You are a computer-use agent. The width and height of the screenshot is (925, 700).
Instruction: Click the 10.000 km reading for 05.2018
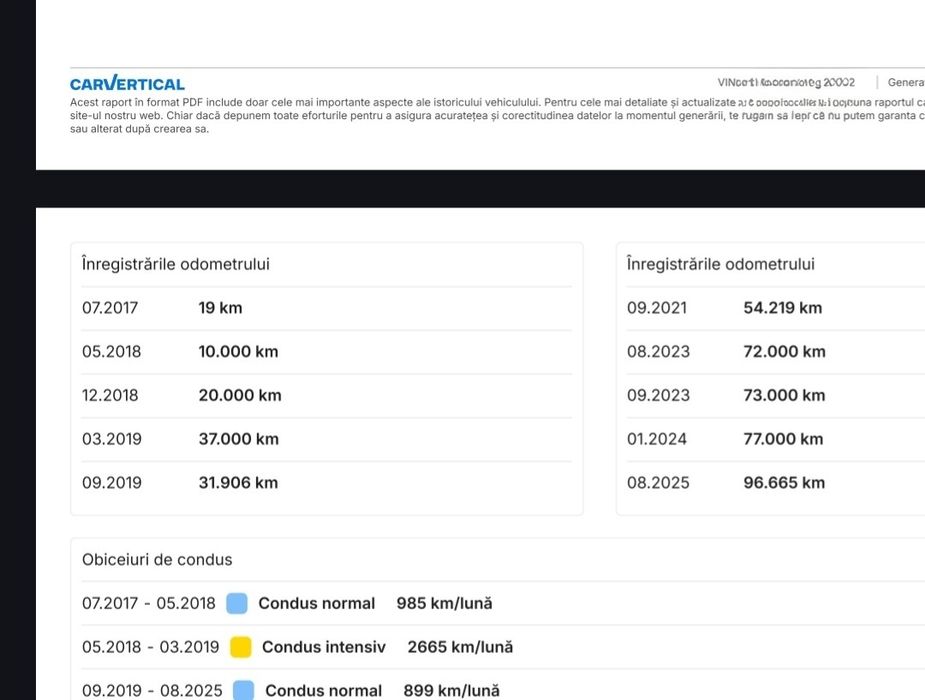click(x=238, y=351)
